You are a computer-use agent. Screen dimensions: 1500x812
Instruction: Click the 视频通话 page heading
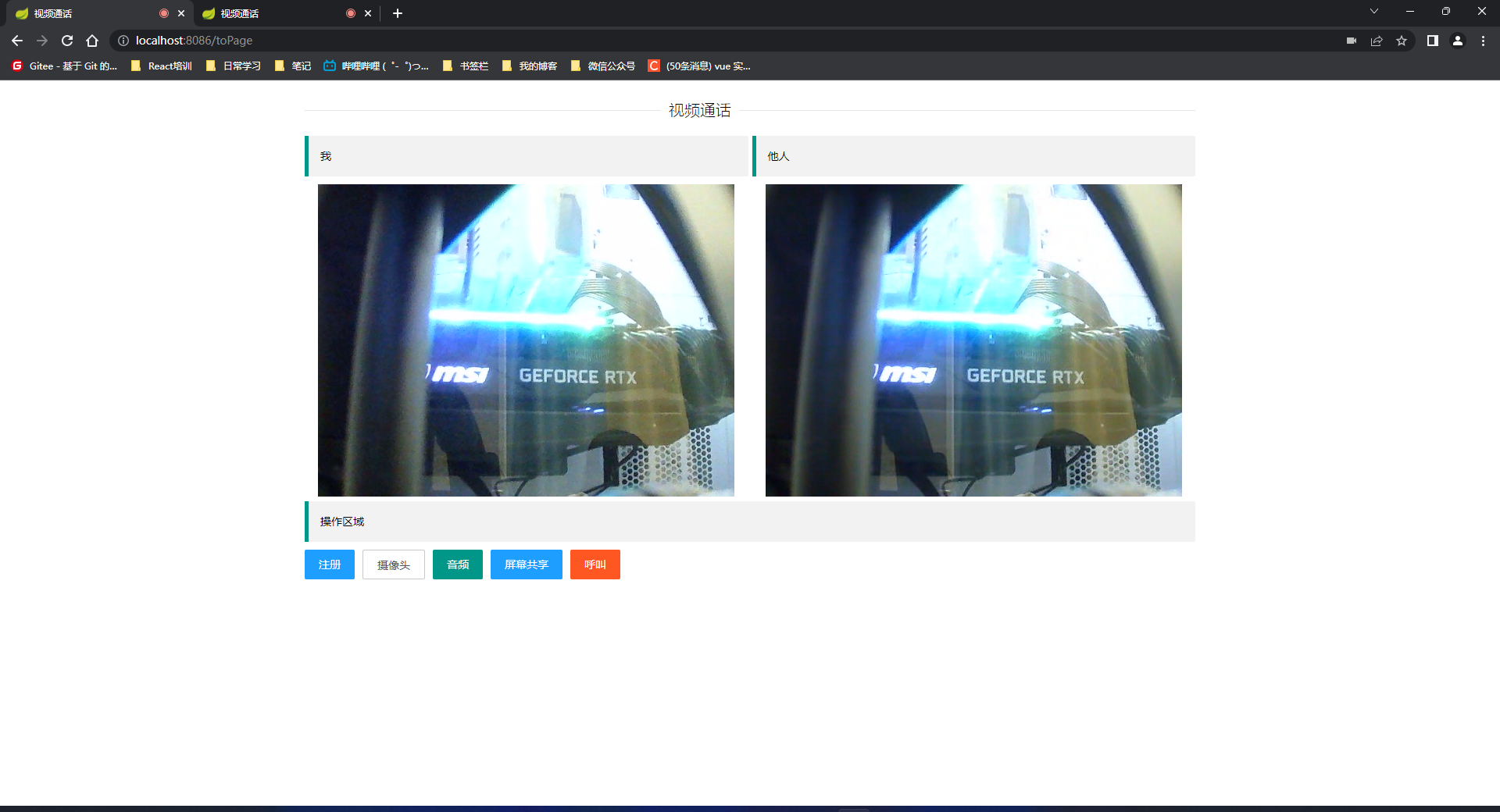click(699, 111)
